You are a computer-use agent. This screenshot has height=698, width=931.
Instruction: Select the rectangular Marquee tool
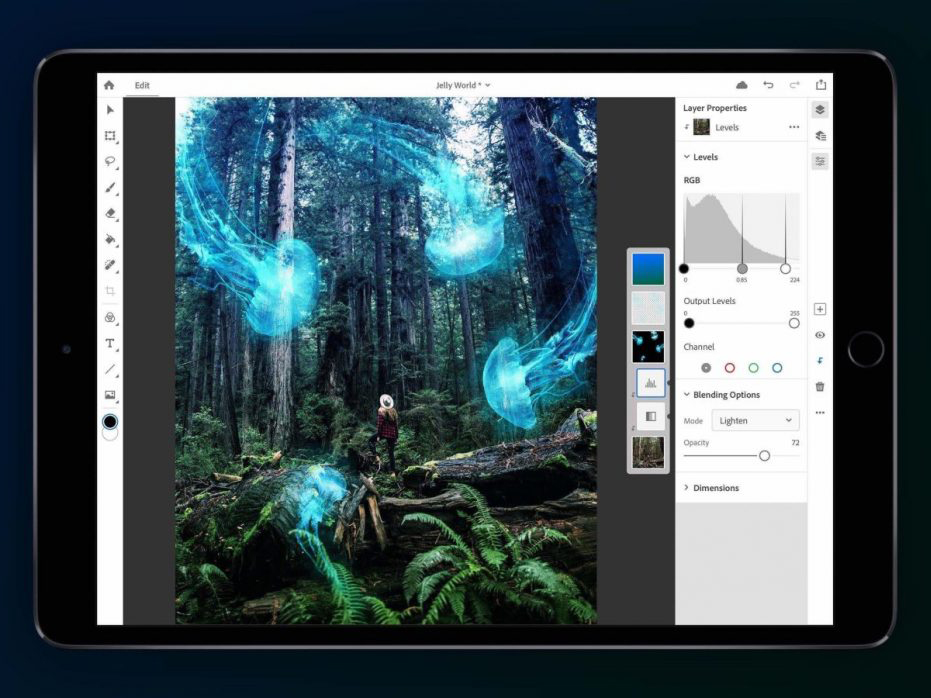[x=110, y=136]
